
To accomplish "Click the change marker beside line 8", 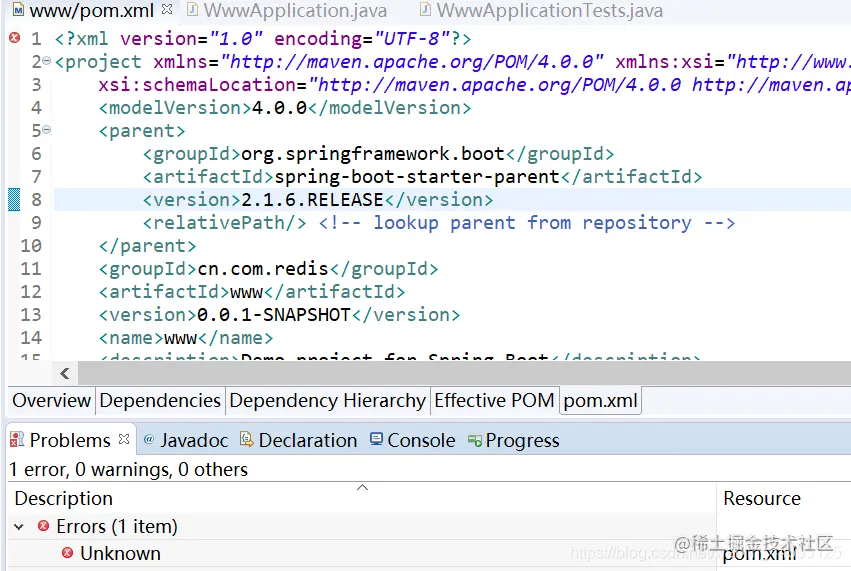I will (14, 199).
